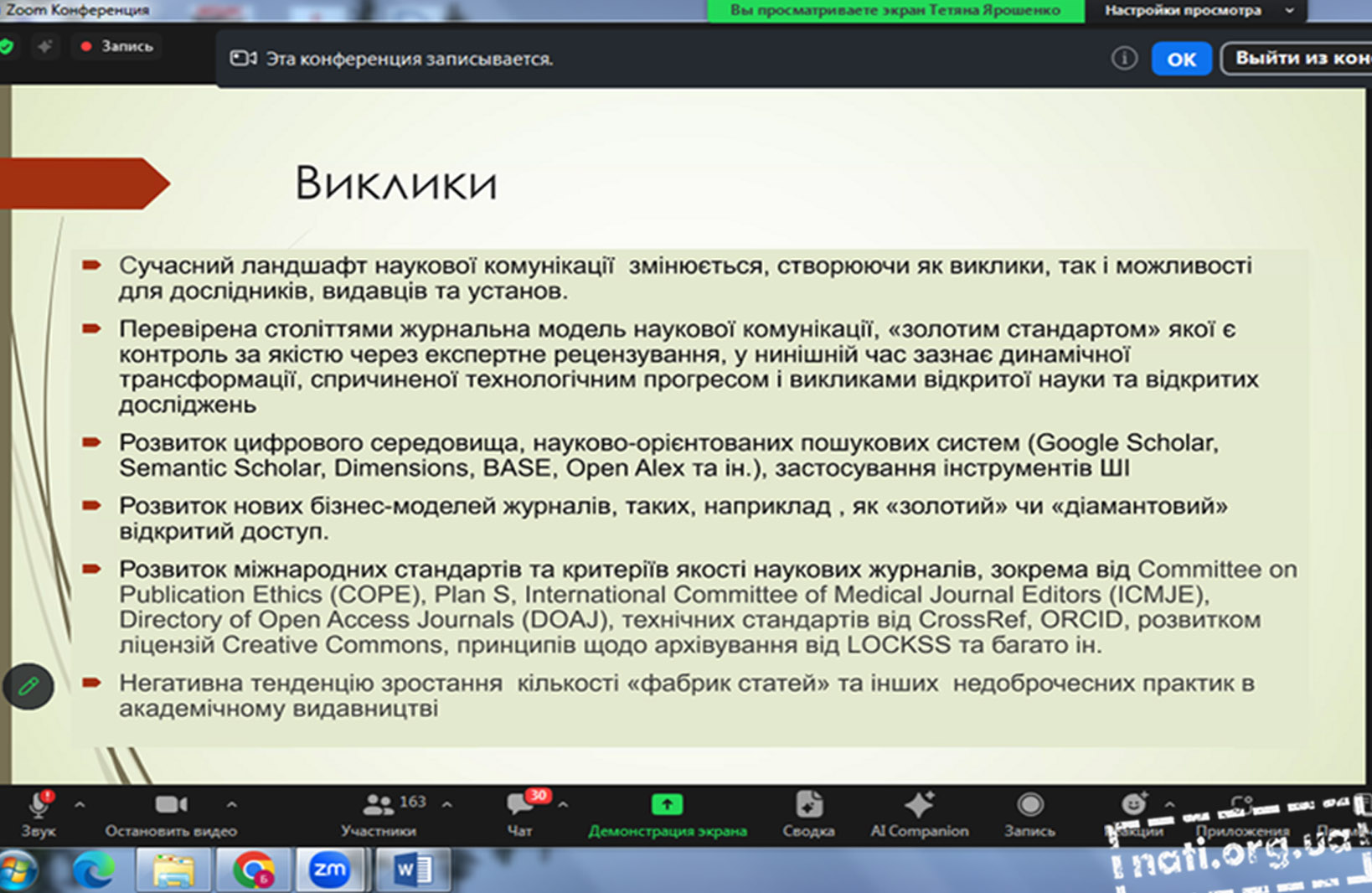This screenshot has height=893, width=1372.
Task: Open the Participants panel showing 163
Action: (x=379, y=805)
